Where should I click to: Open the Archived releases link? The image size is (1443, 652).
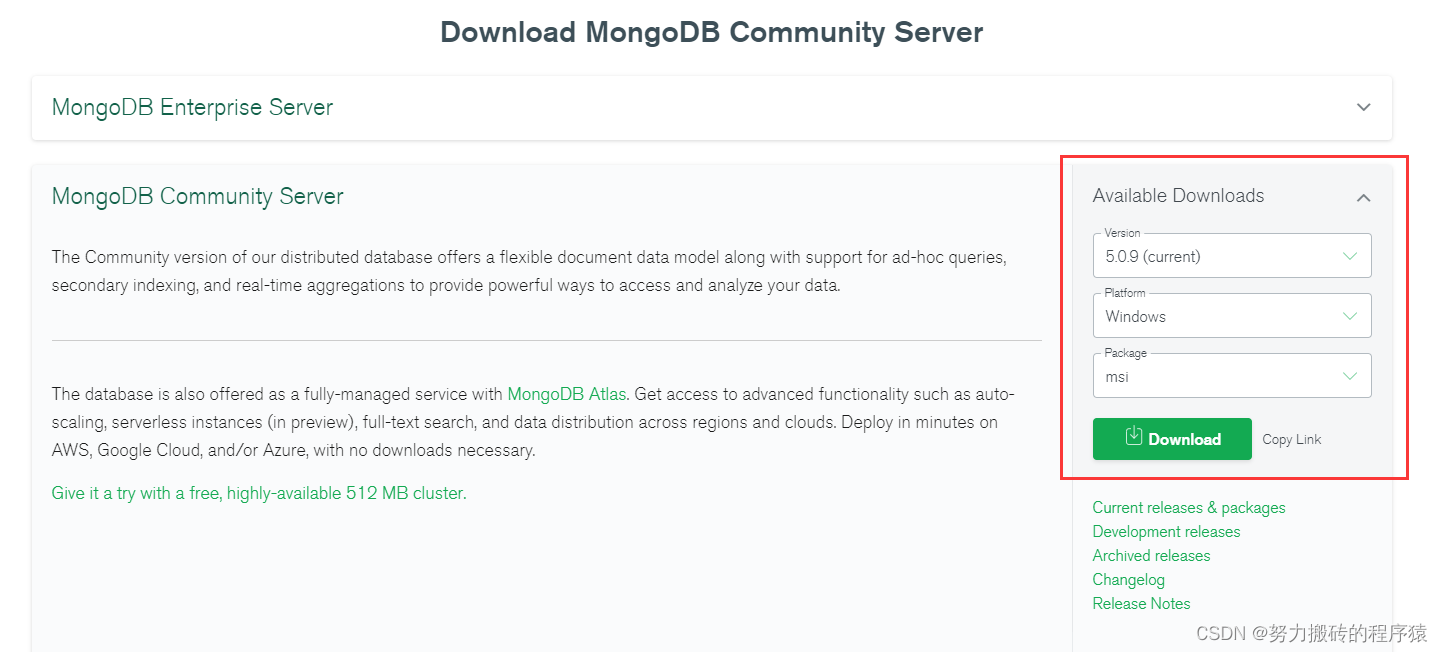point(1151,556)
